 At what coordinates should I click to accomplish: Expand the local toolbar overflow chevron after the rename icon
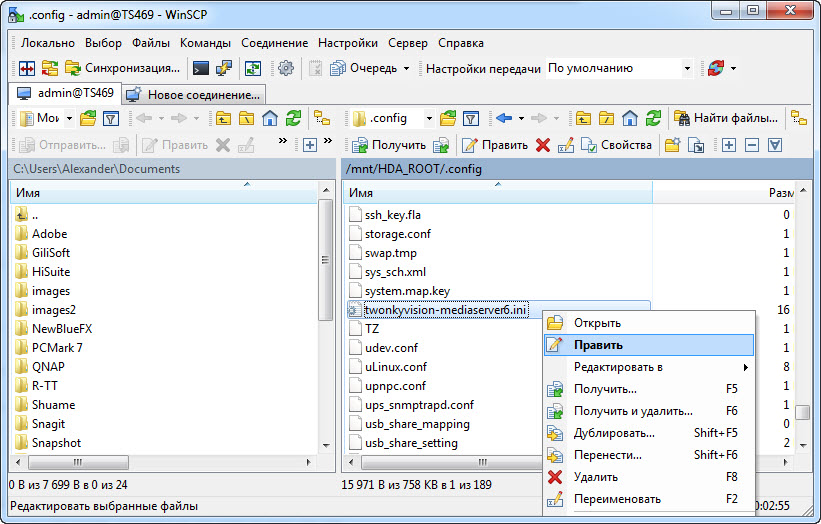(283, 140)
